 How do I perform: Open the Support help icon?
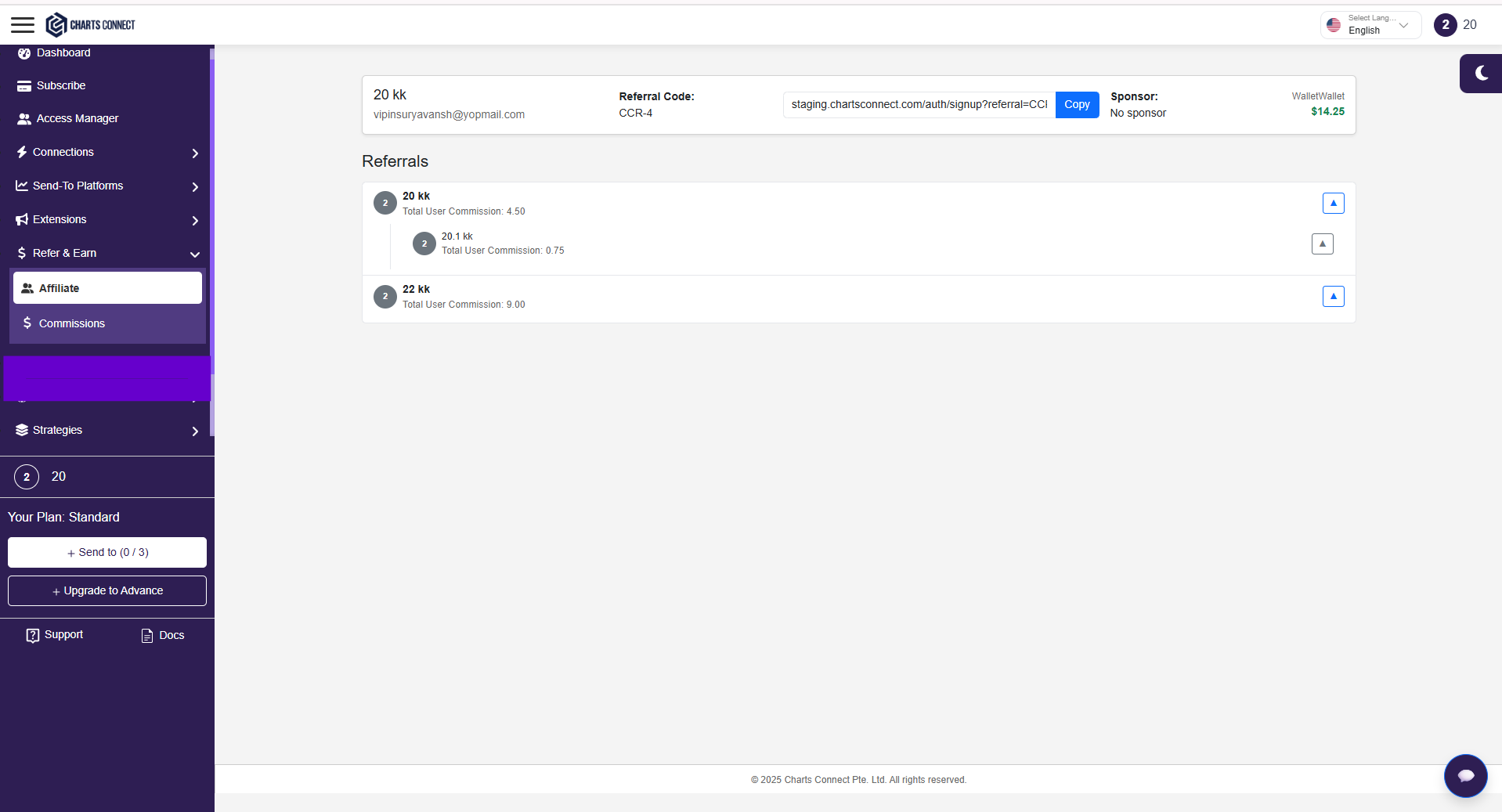pyautogui.click(x=33, y=635)
